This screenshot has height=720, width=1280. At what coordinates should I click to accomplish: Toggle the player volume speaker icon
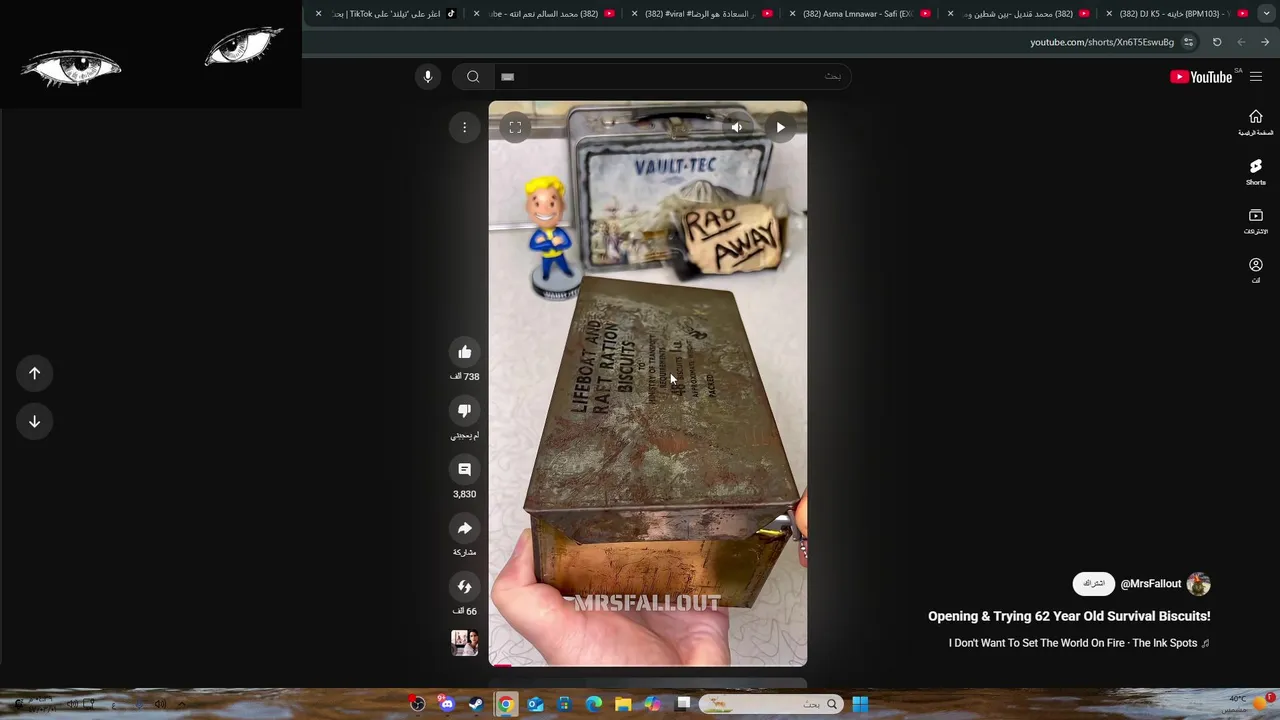point(737,127)
